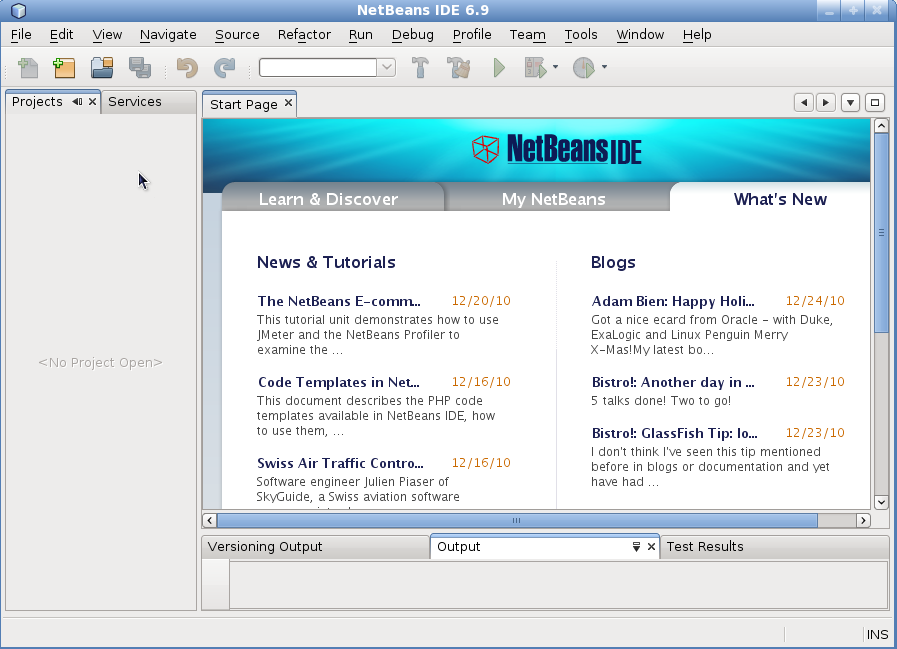Open the Window menu
This screenshot has height=649, width=897.
click(x=640, y=35)
